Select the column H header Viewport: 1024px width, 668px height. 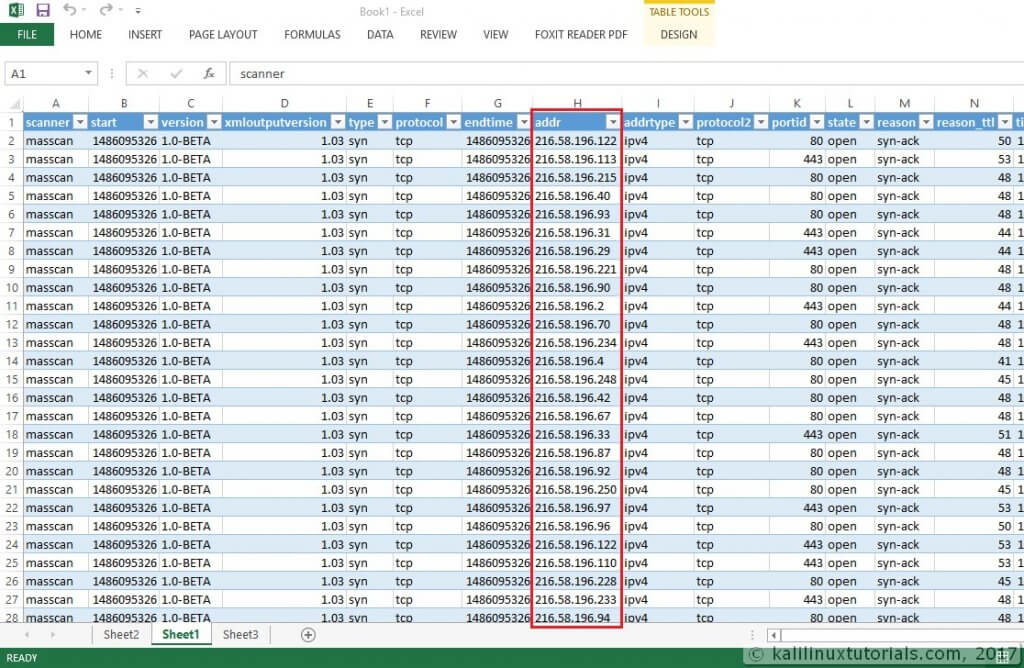pyautogui.click(x=576, y=104)
